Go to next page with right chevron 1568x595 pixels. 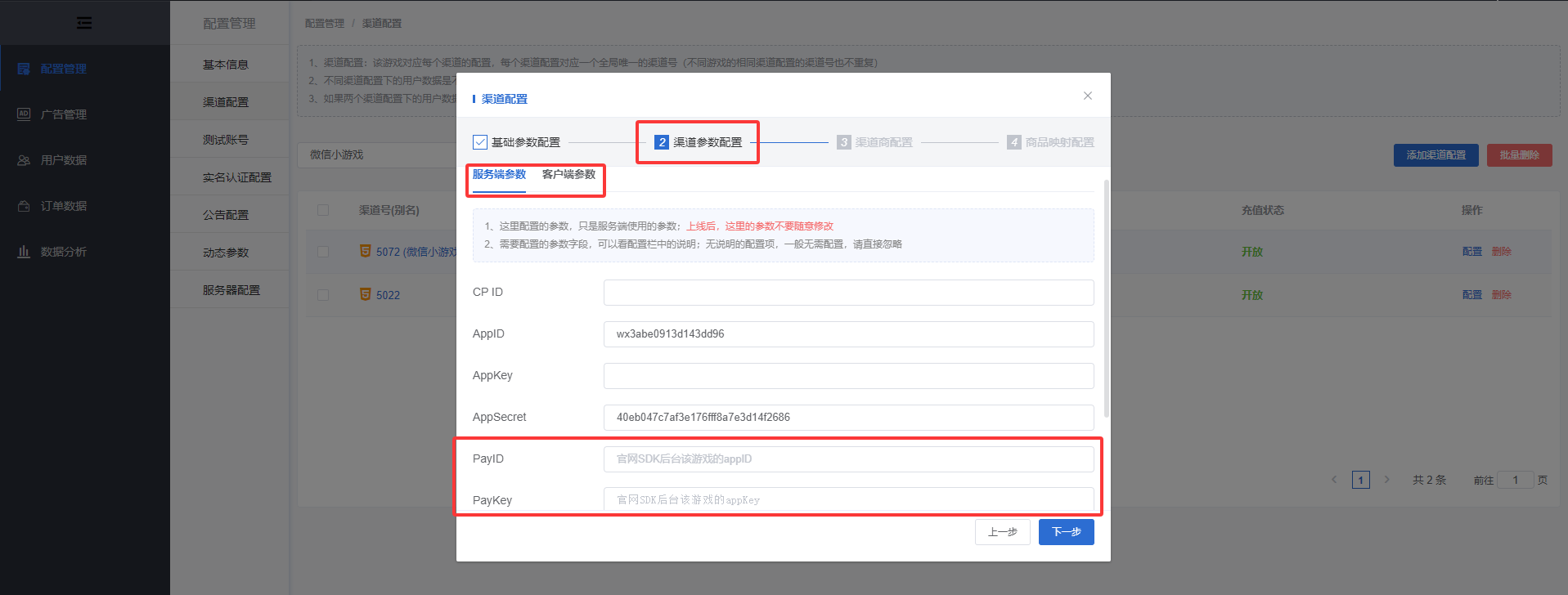coord(1386,480)
